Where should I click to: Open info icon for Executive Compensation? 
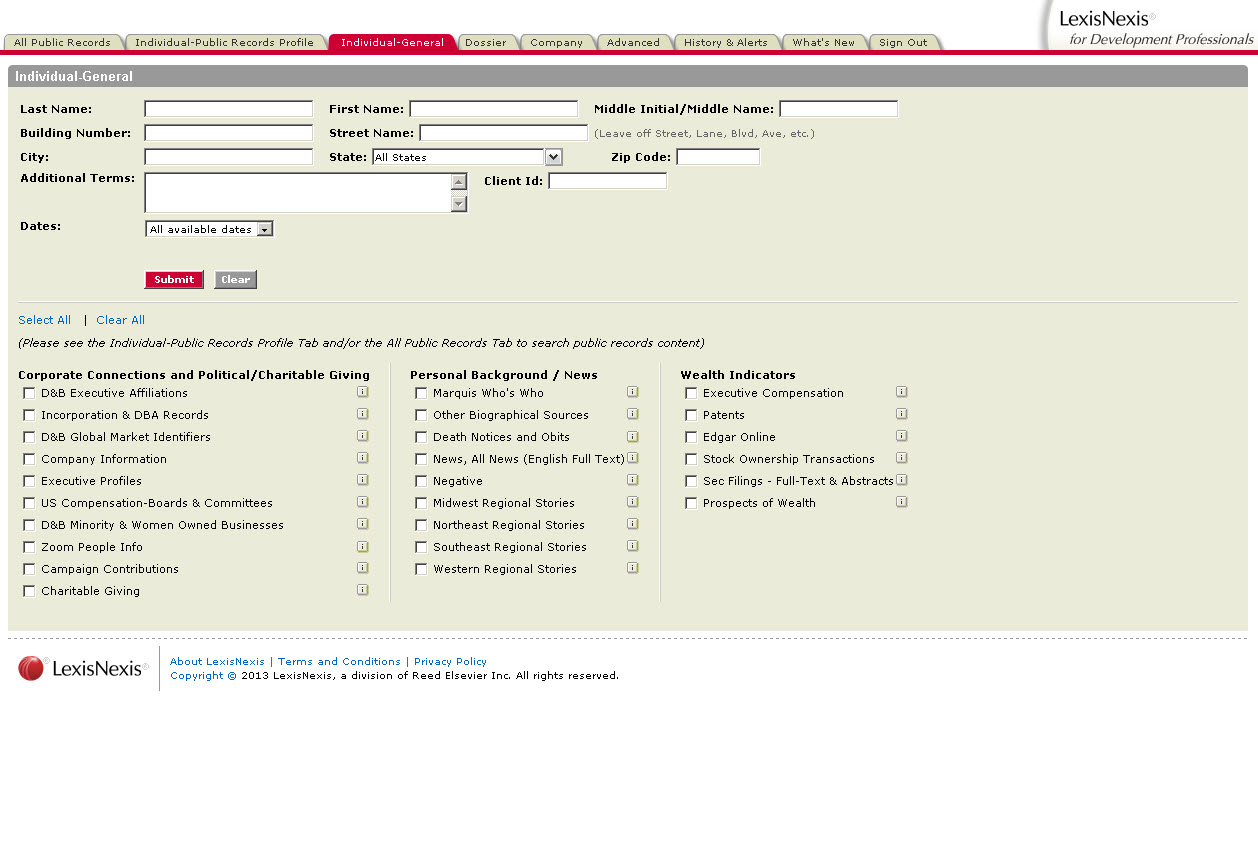point(901,392)
